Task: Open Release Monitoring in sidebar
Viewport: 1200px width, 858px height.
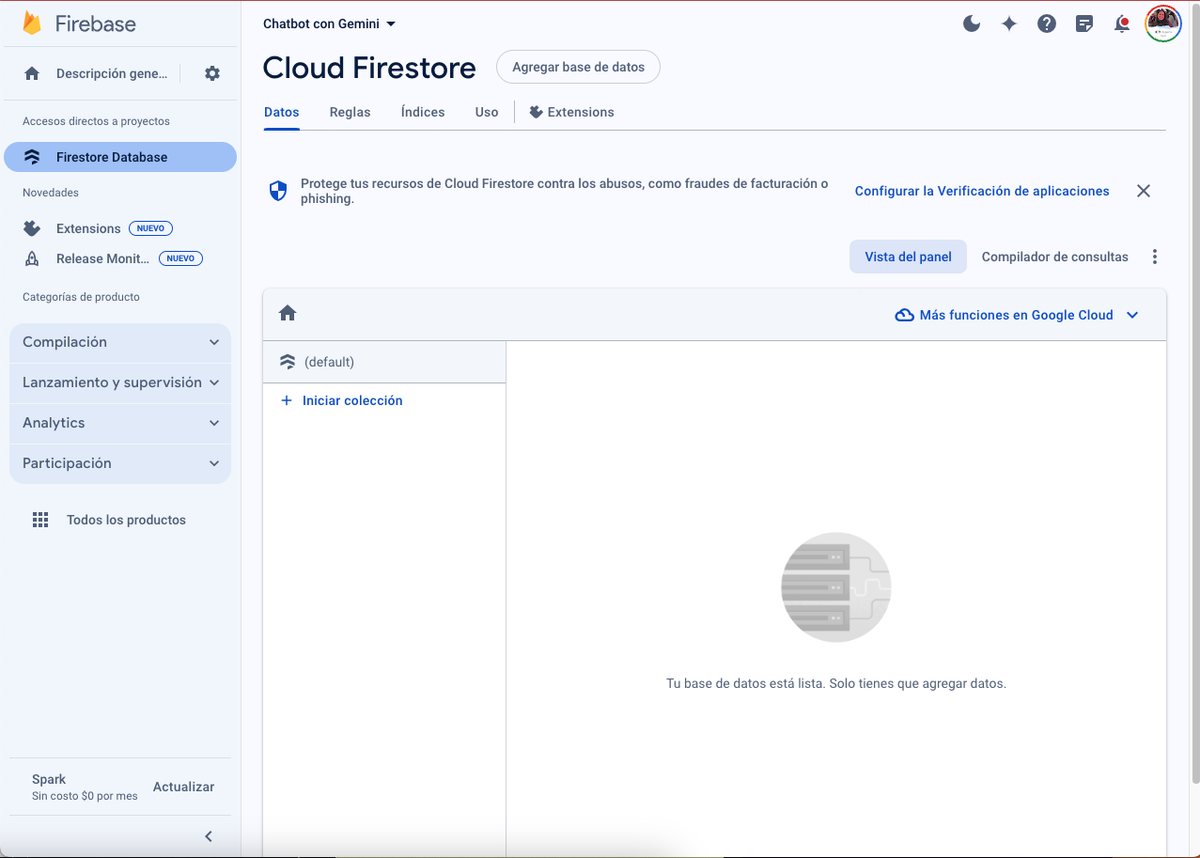Action: [x=102, y=258]
